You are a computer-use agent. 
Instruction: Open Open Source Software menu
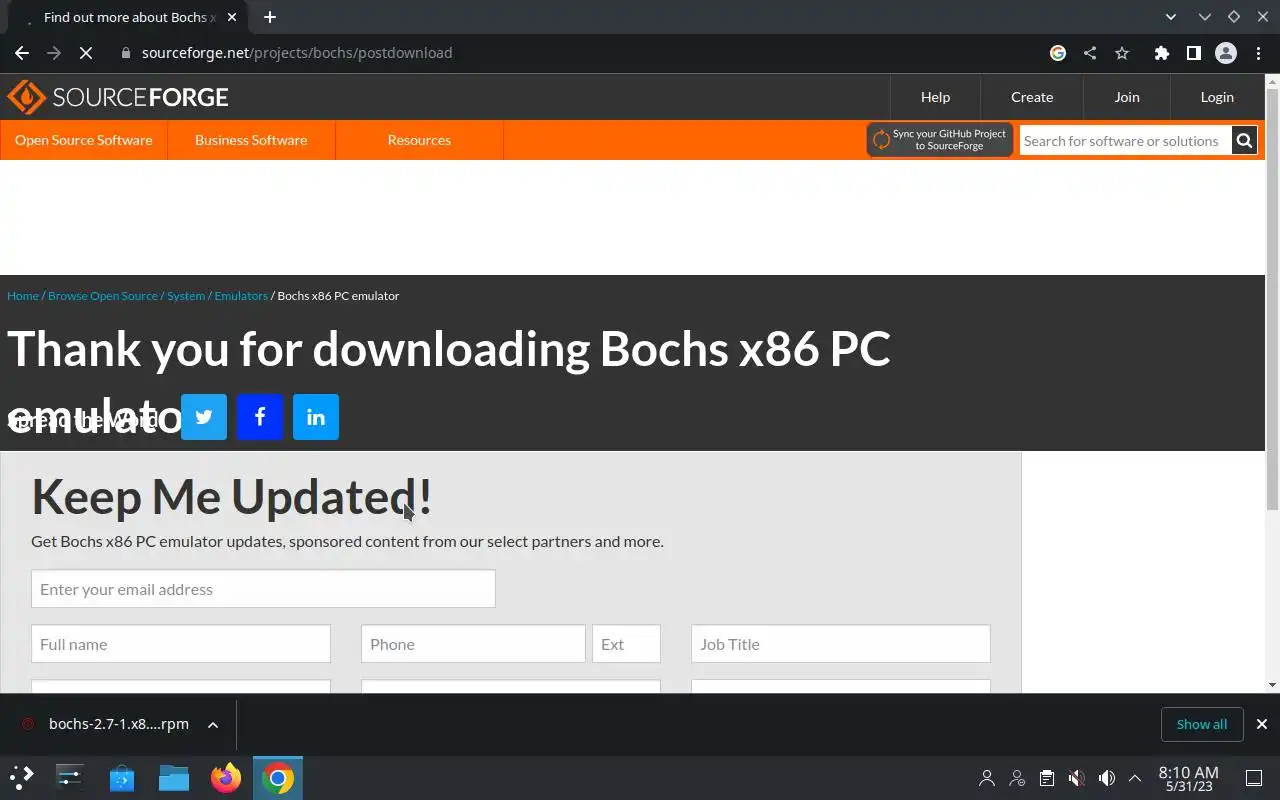[x=84, y=140]
